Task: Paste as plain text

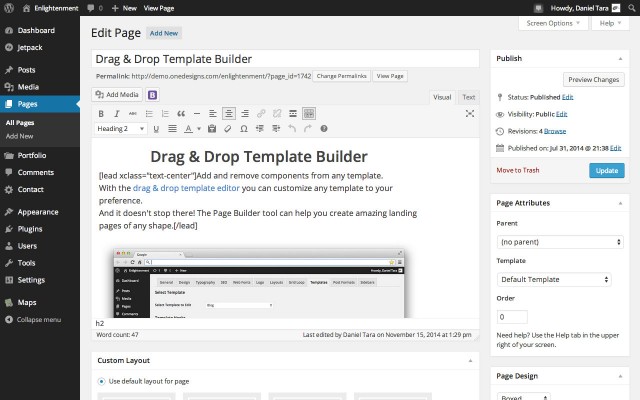Action: (x=212, y=129)
